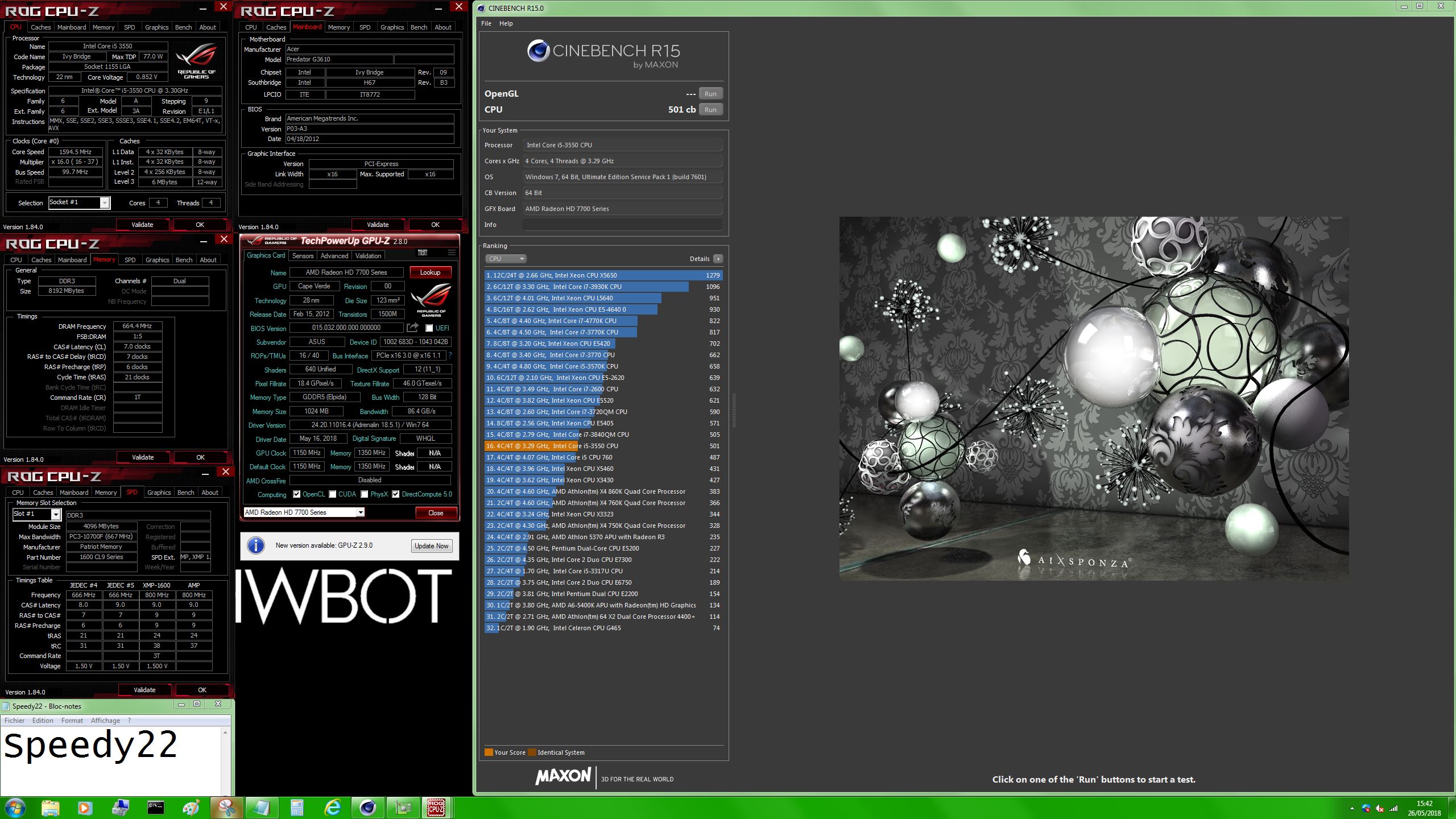
Task: Click the blue info icon in the update notice
Action: click(x=256, y=546)
